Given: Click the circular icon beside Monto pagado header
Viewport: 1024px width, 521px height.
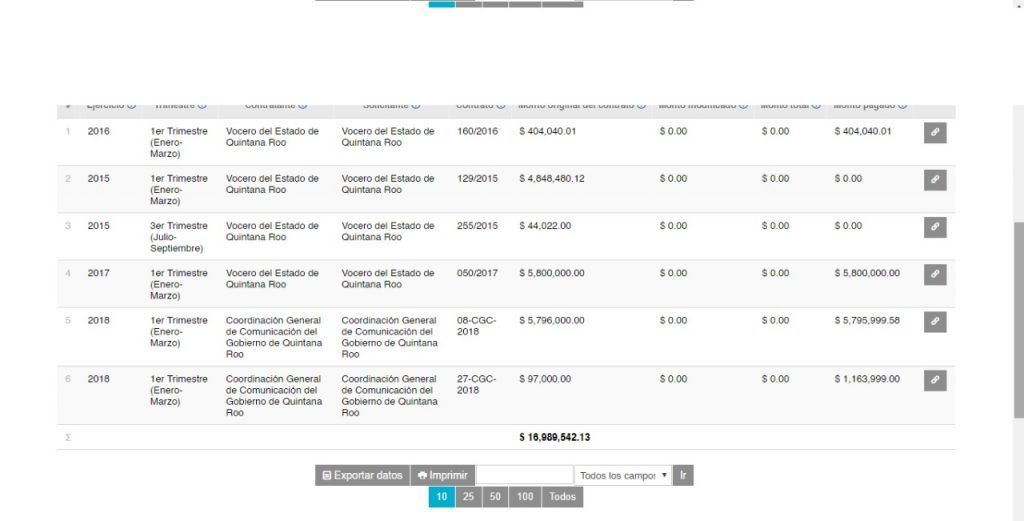Looking at the screenshot, I should [x=902, y=105].
